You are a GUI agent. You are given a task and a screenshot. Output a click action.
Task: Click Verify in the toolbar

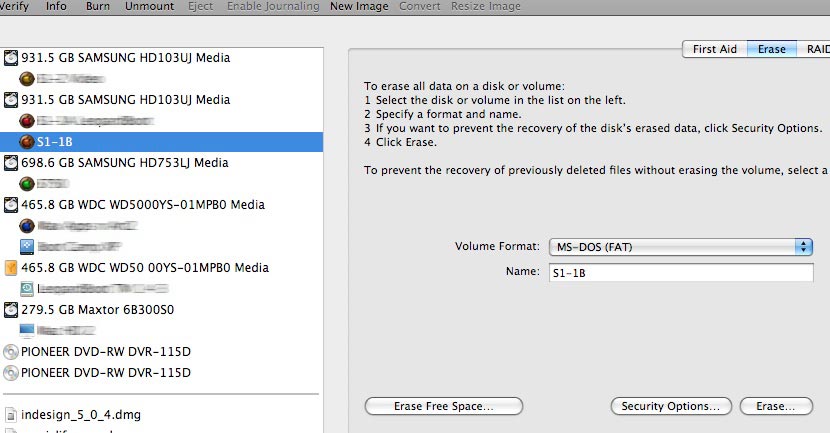(14, 6)
